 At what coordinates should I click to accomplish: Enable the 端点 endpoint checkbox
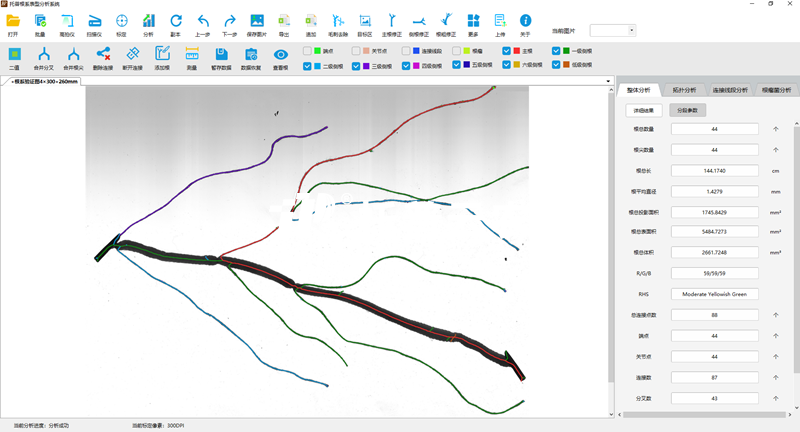[307, 50]
